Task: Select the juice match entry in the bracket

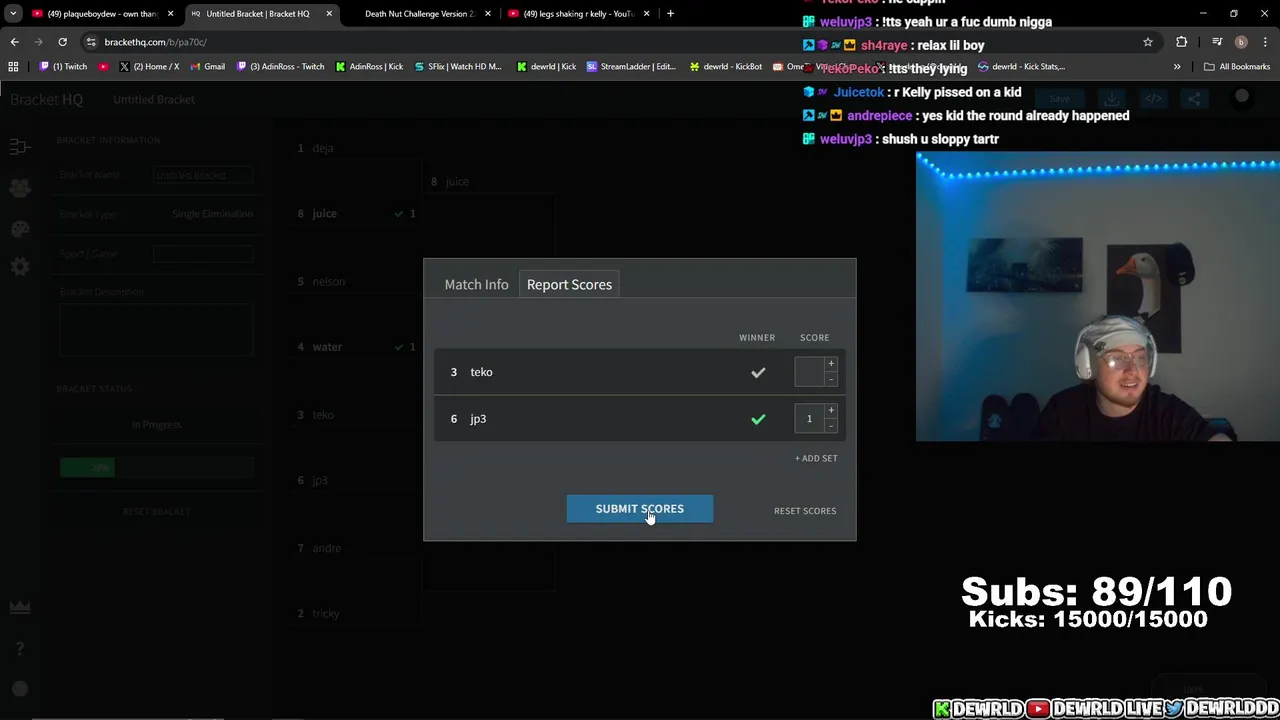Action: (x=355, y=214)
